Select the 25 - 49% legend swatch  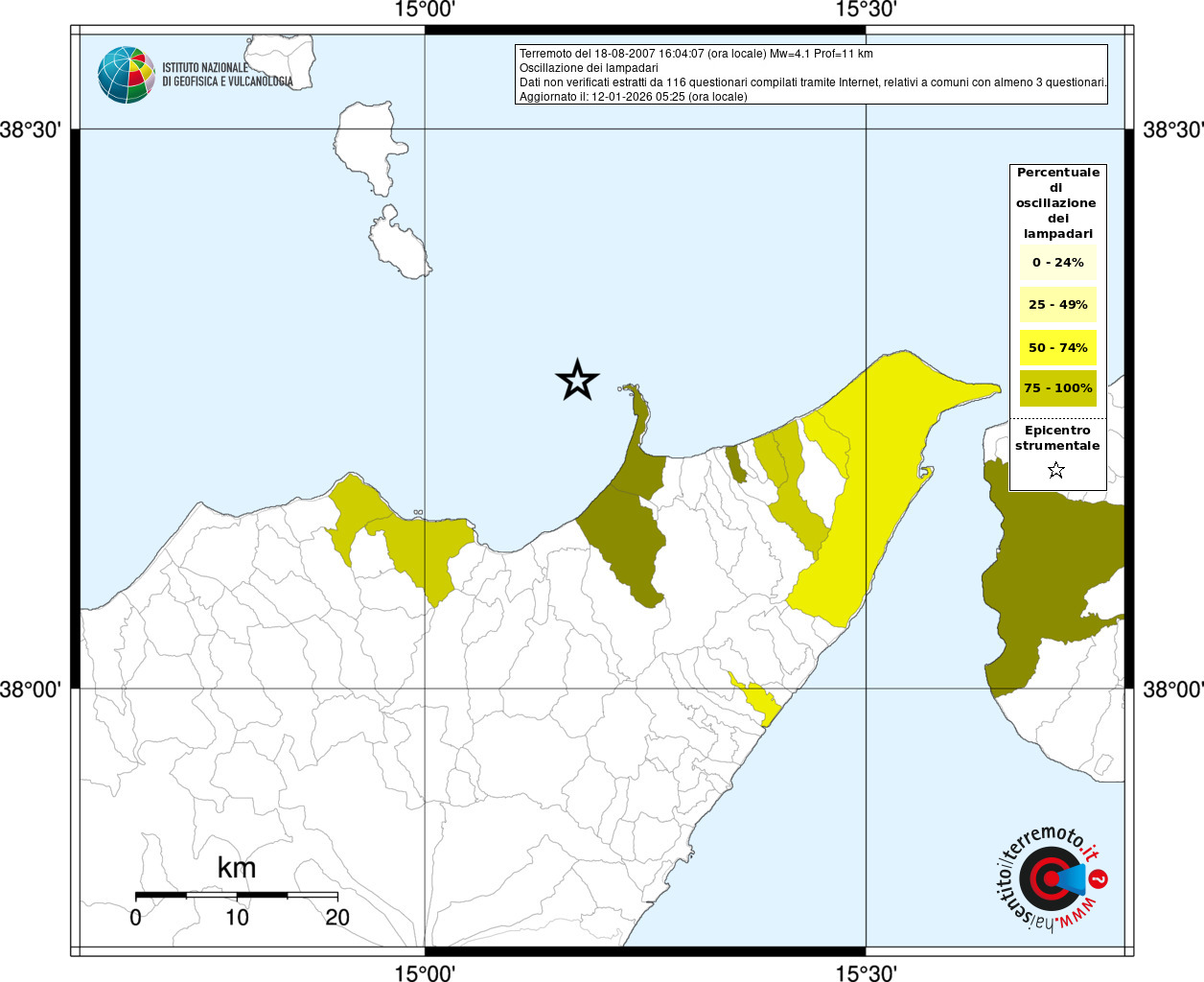(1057, 305)
